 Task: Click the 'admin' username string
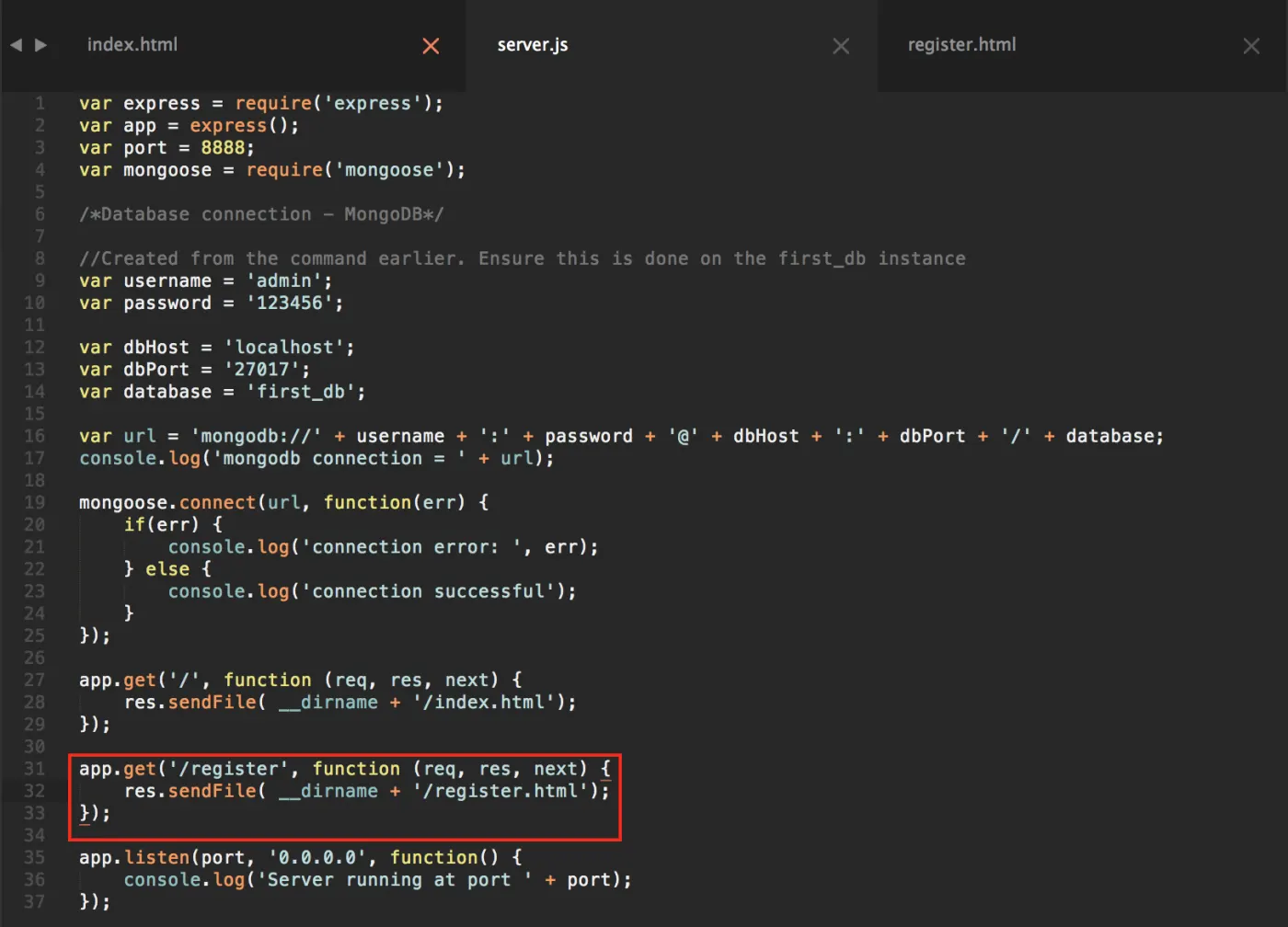point(283,280)
